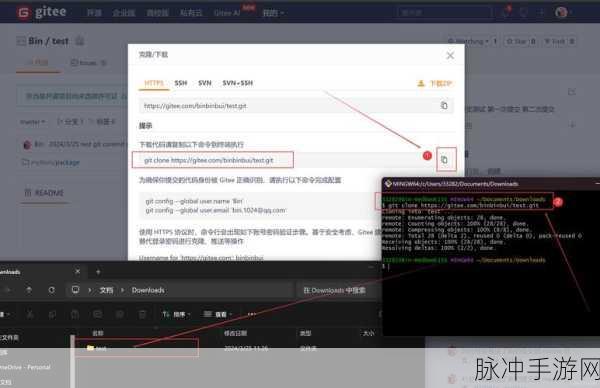The image size is (600, 388).
Task: Click the Gitee logo in the header
Action: (41, 12)
